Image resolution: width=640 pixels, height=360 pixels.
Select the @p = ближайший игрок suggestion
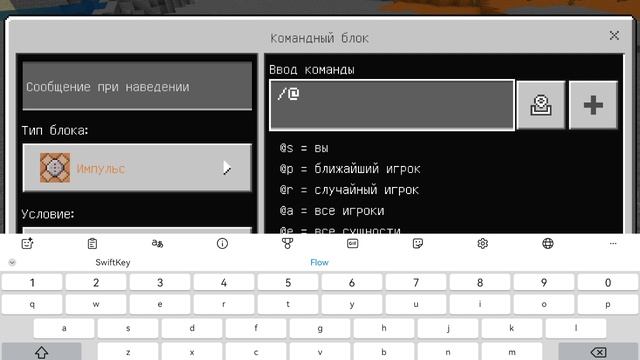click(x=350, y=169)
